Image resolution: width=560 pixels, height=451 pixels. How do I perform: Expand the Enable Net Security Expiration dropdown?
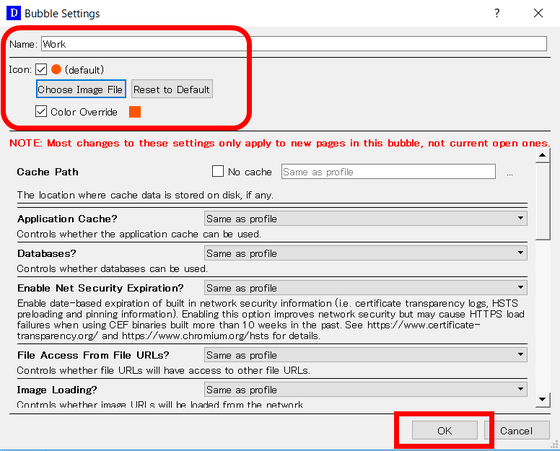tap(366, 287)
